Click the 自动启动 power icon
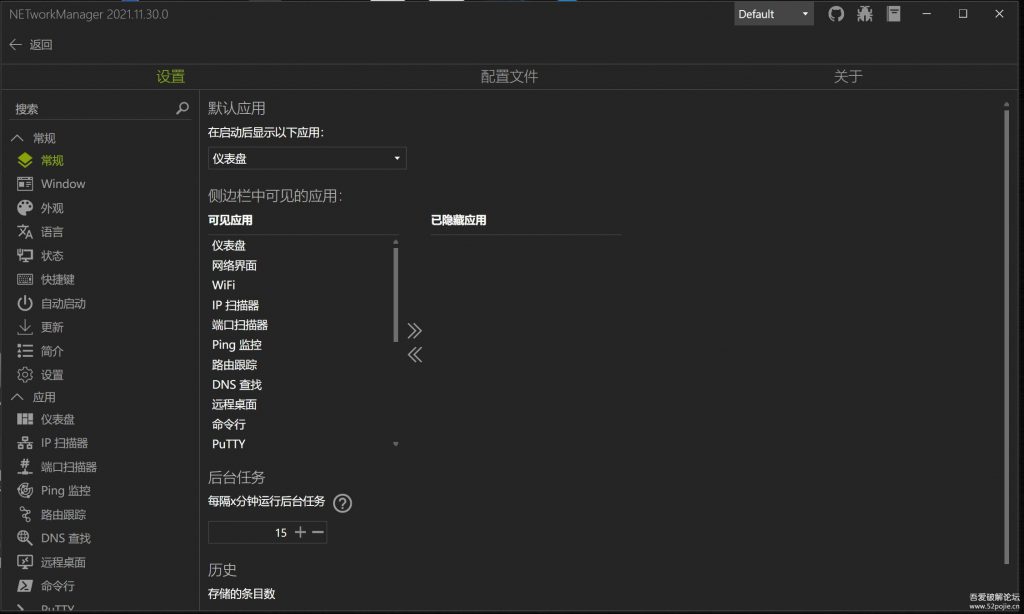This screenshot has height=614, width=1024. click(25, 303)
